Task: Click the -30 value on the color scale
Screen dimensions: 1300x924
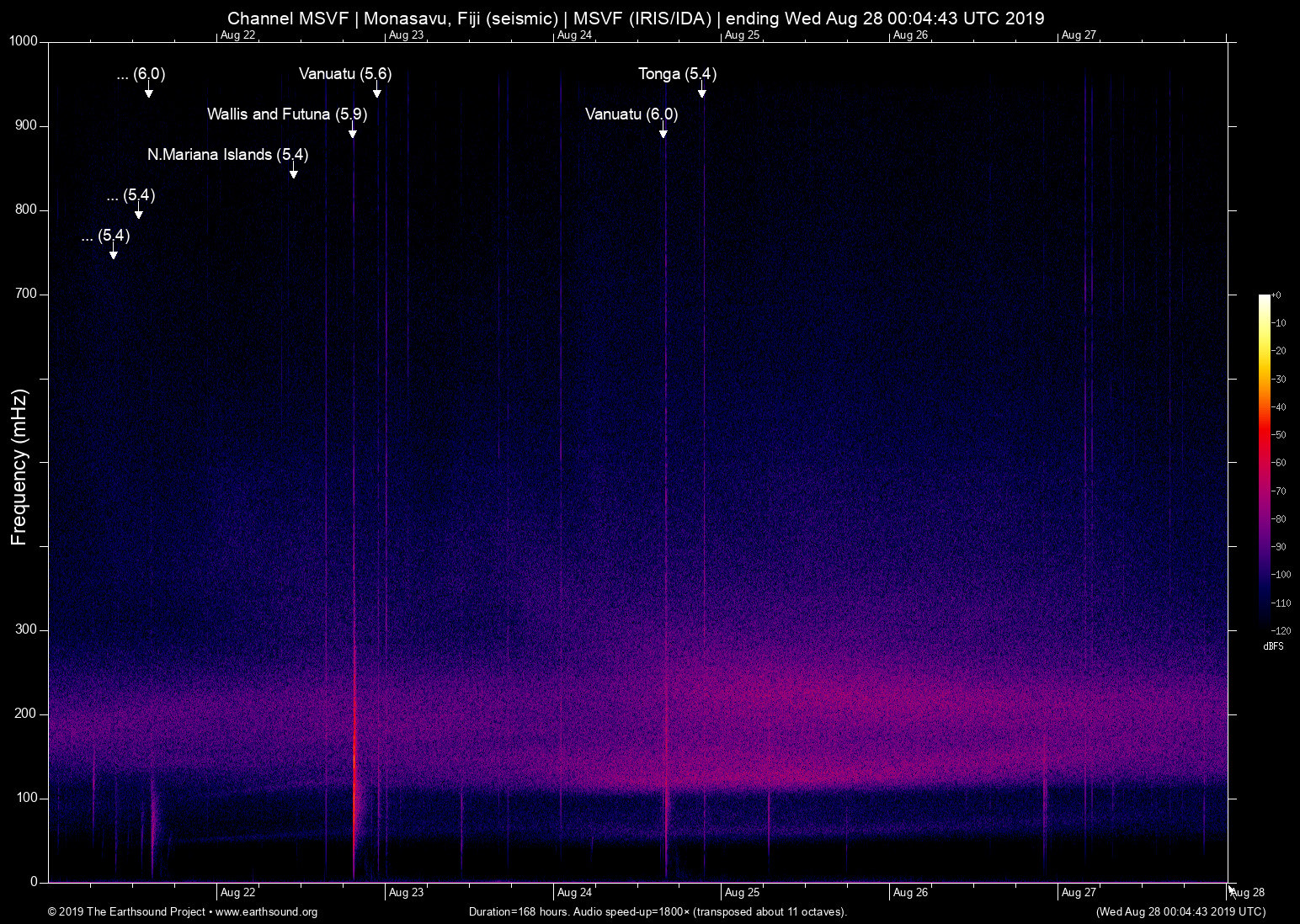Action: [x=1278, y=380]
